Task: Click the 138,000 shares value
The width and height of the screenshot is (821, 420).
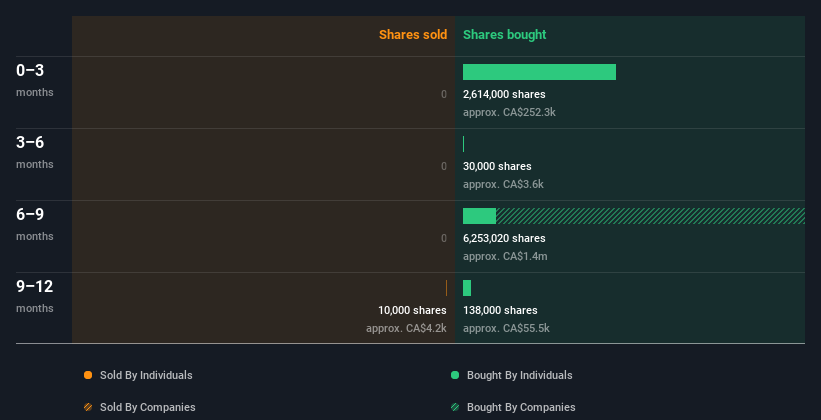Action: click(500, 310)
